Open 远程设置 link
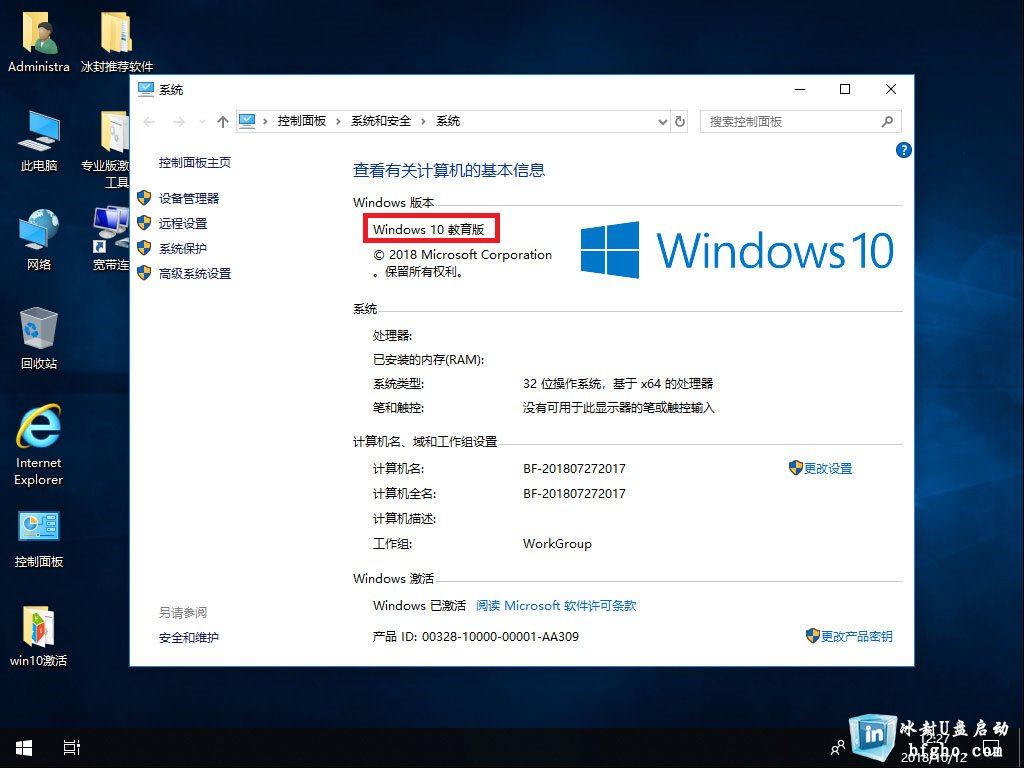This screenshot has width=1024, height=768. pos(183,223)
